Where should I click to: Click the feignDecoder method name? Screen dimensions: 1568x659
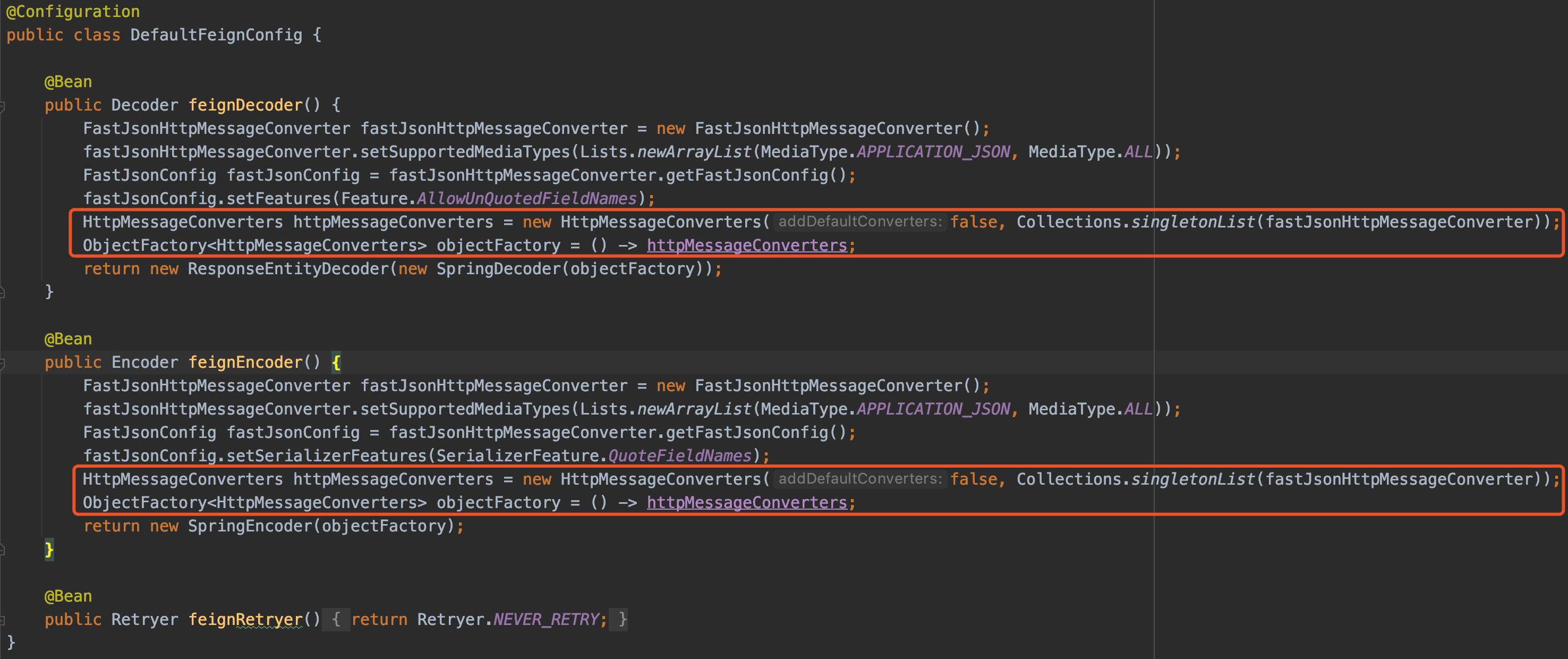click(245, 105)
